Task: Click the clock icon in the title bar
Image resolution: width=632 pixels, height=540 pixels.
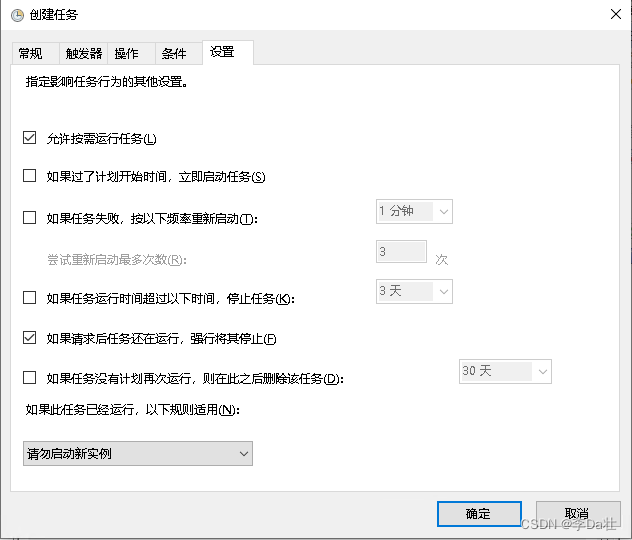Action: click(17, 15)
